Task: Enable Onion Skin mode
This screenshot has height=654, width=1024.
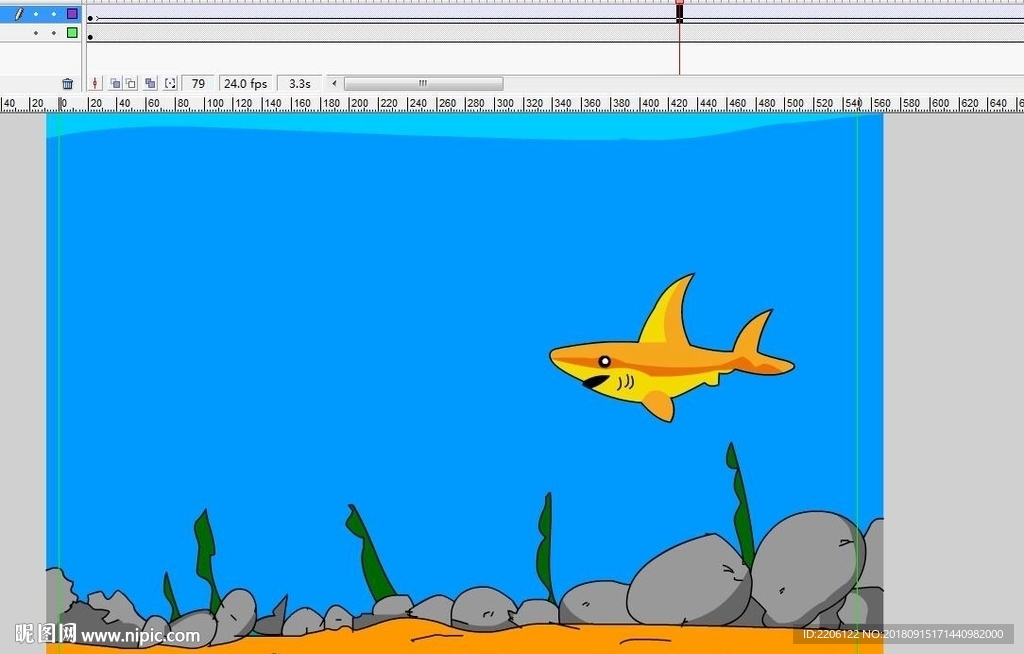Action: [115, 84]
